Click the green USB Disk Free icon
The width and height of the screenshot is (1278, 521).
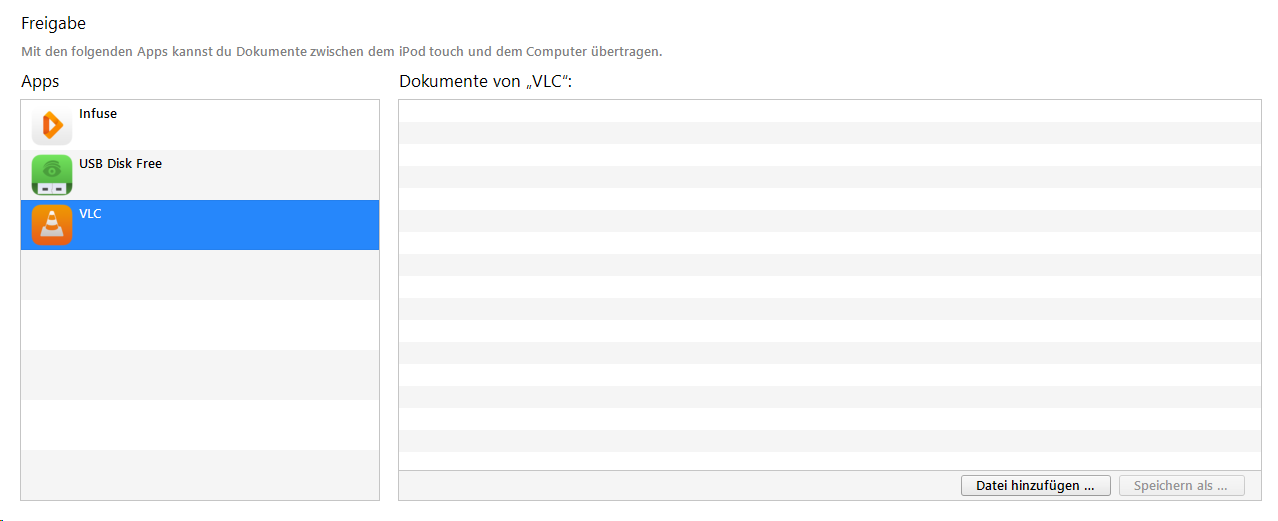pos(52,175)
